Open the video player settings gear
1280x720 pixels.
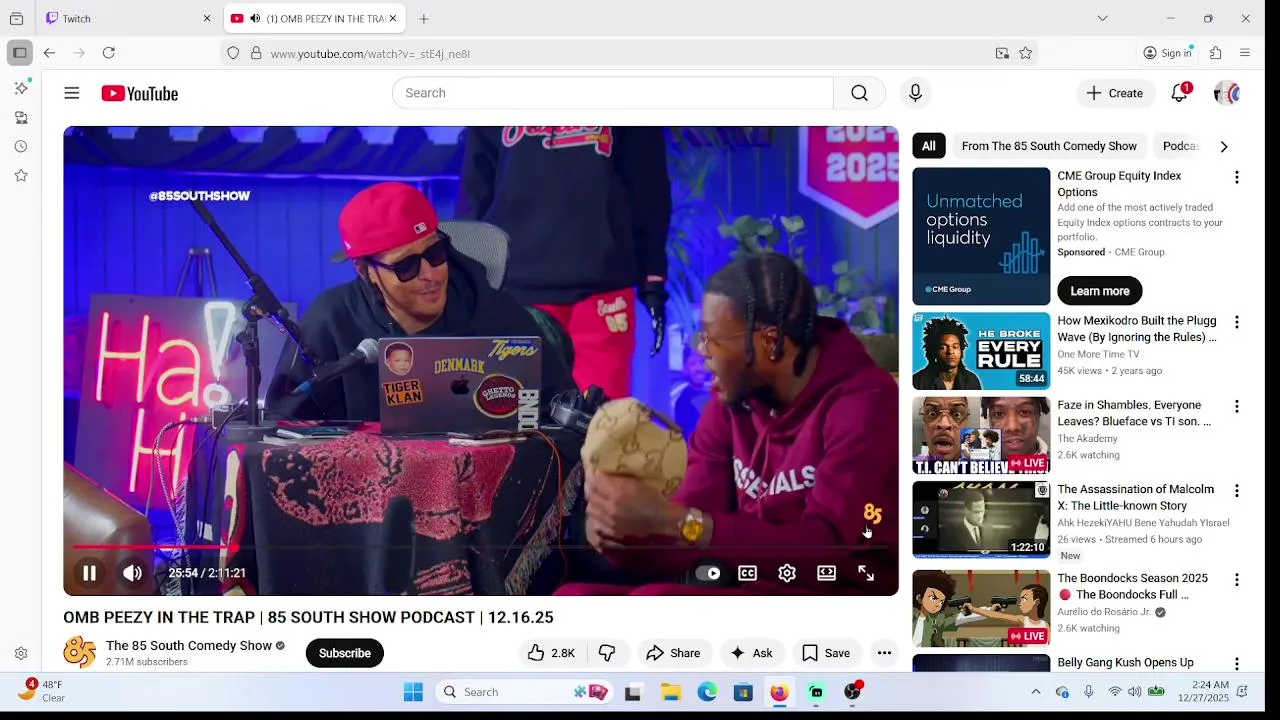pyautogui.click(x=787, y=573)
